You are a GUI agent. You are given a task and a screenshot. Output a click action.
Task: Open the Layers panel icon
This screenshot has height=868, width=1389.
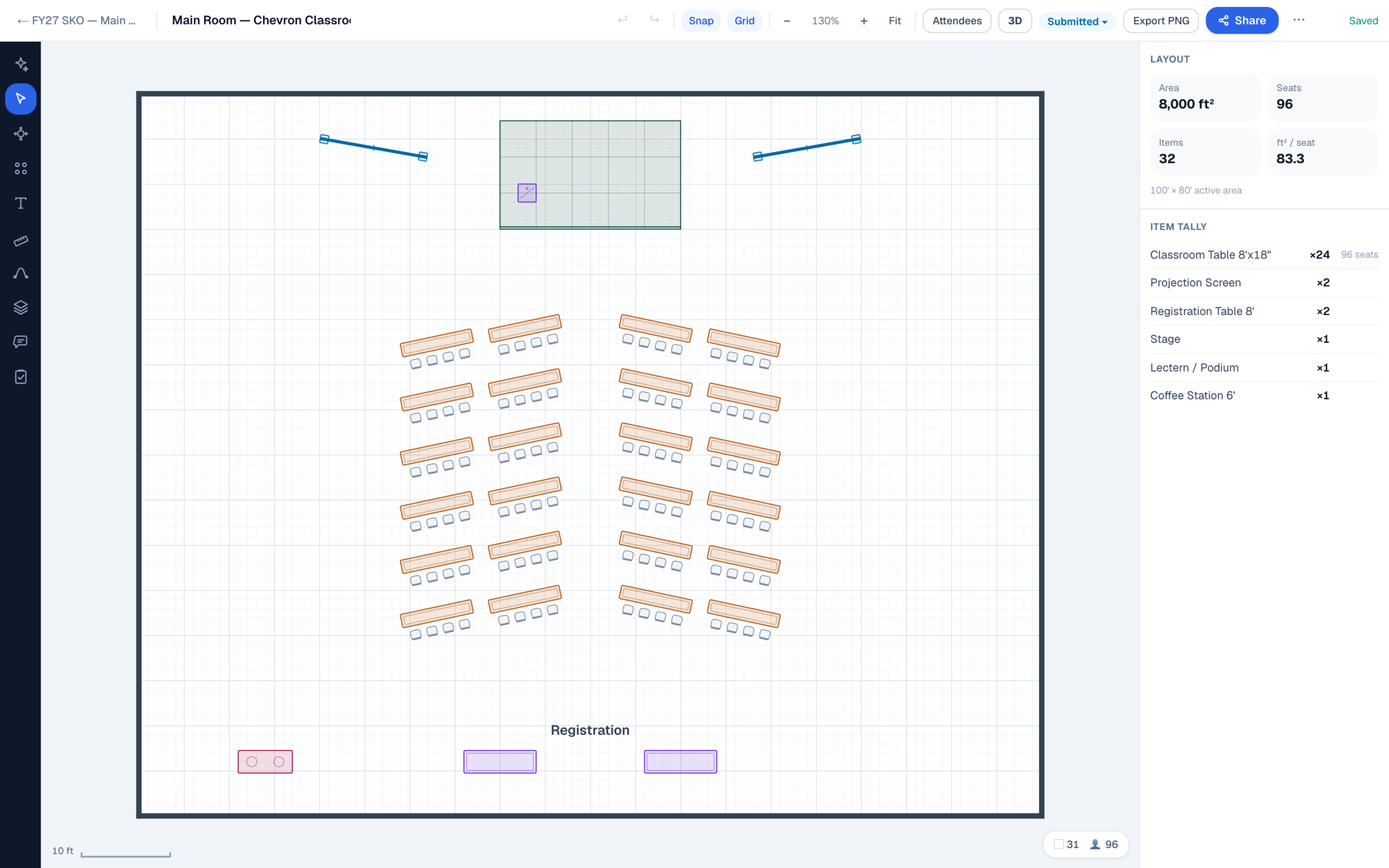pyautogui.click(x=21, y=308)
